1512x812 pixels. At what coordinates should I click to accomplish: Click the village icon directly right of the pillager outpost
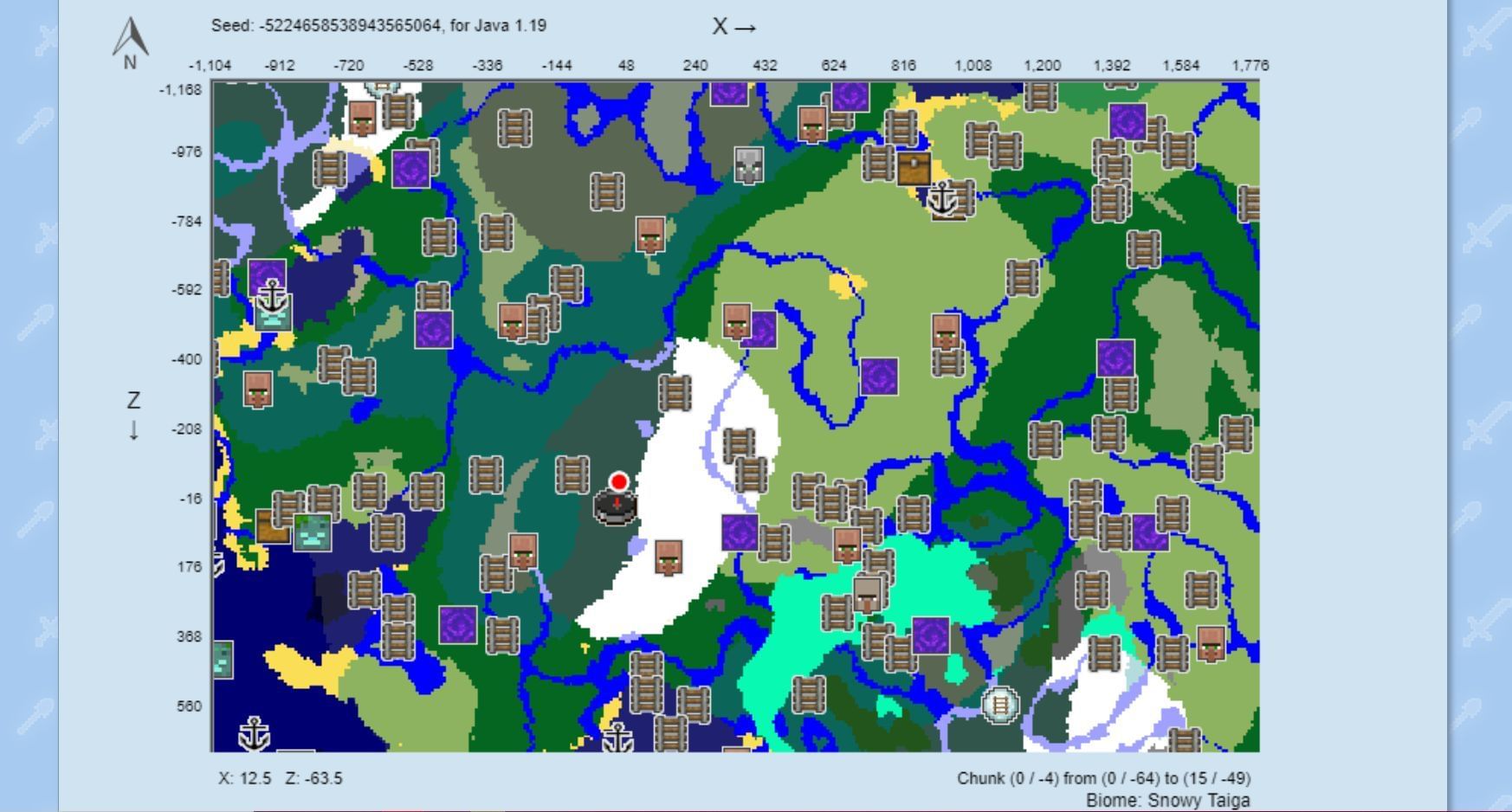click(812, 125)
